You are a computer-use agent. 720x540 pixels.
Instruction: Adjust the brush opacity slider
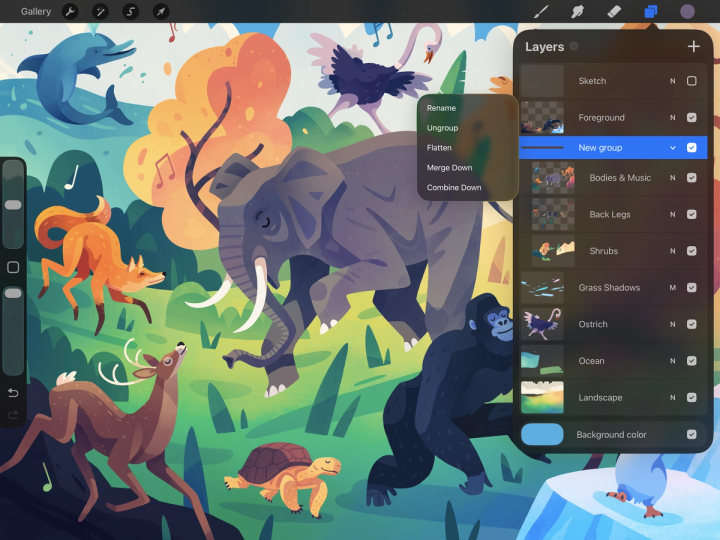pos(13,293)
